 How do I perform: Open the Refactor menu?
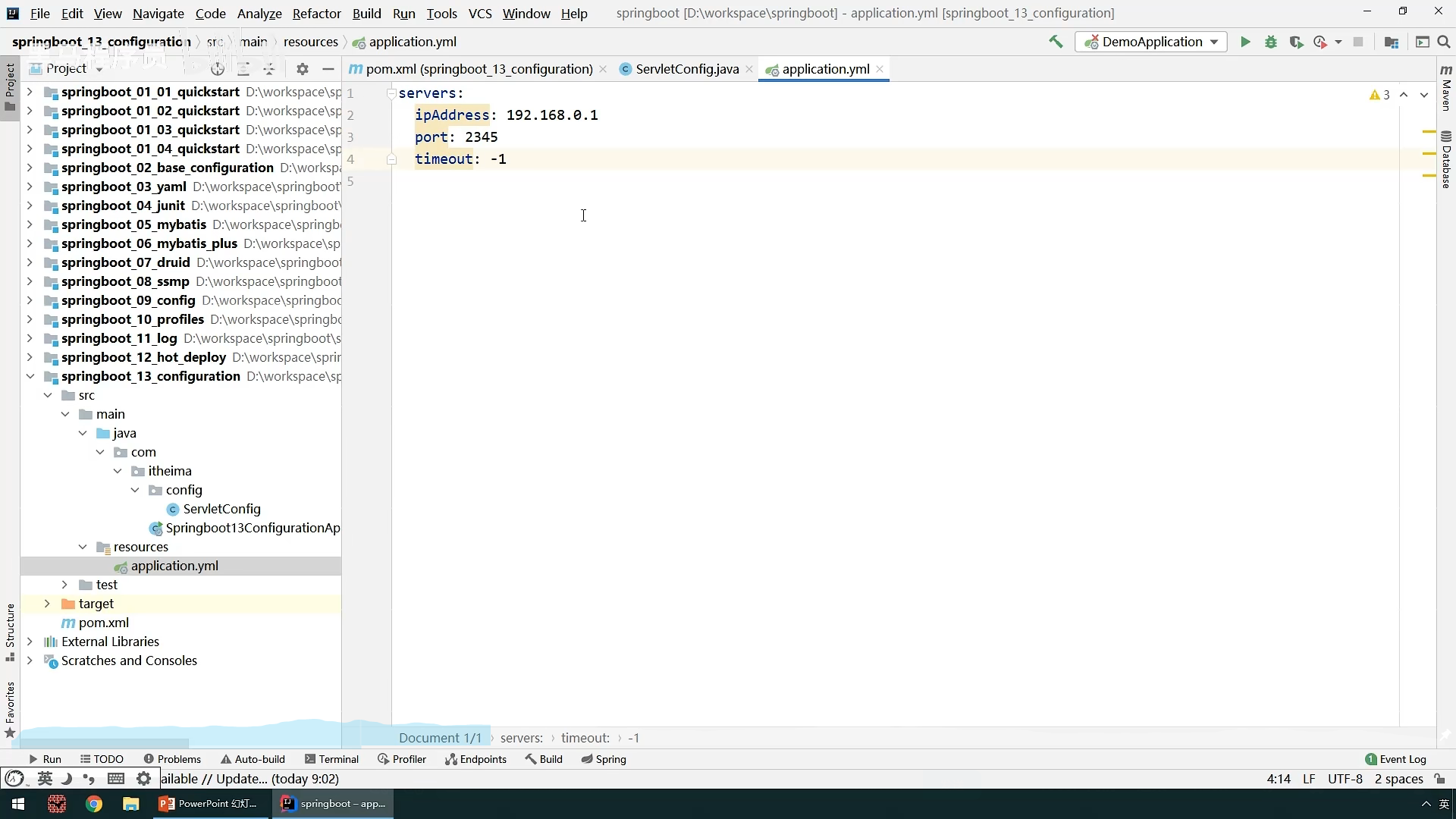tap(316, 14)
